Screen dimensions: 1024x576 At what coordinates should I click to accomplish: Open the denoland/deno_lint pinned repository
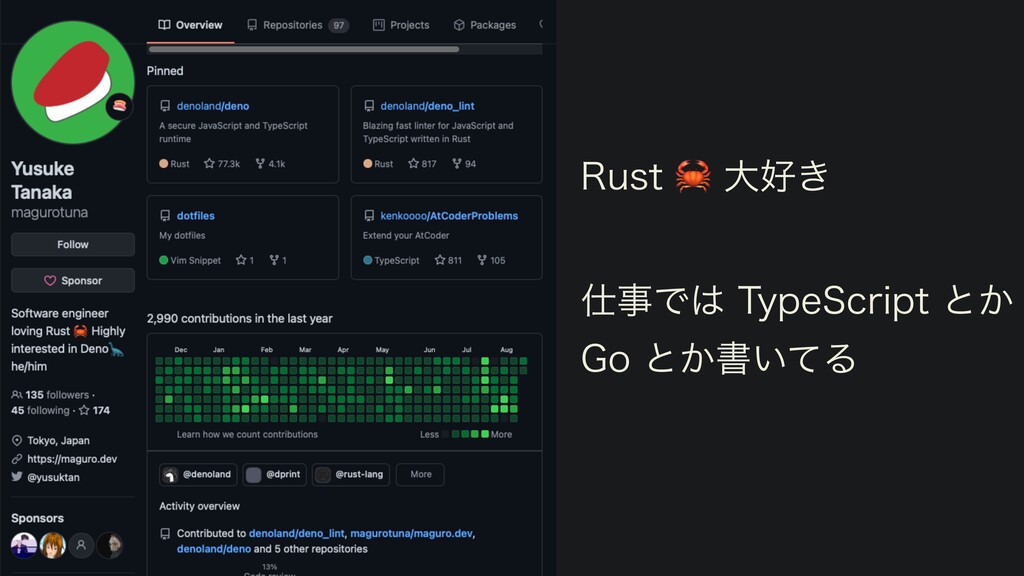[427, 106]
